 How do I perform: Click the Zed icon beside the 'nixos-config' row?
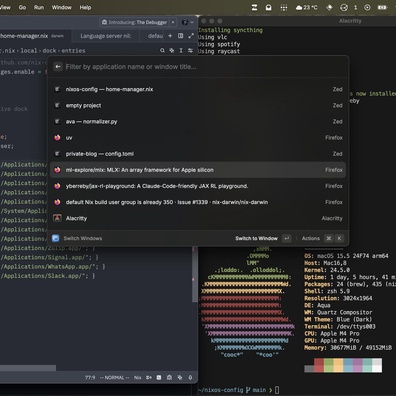click(57, 89)
